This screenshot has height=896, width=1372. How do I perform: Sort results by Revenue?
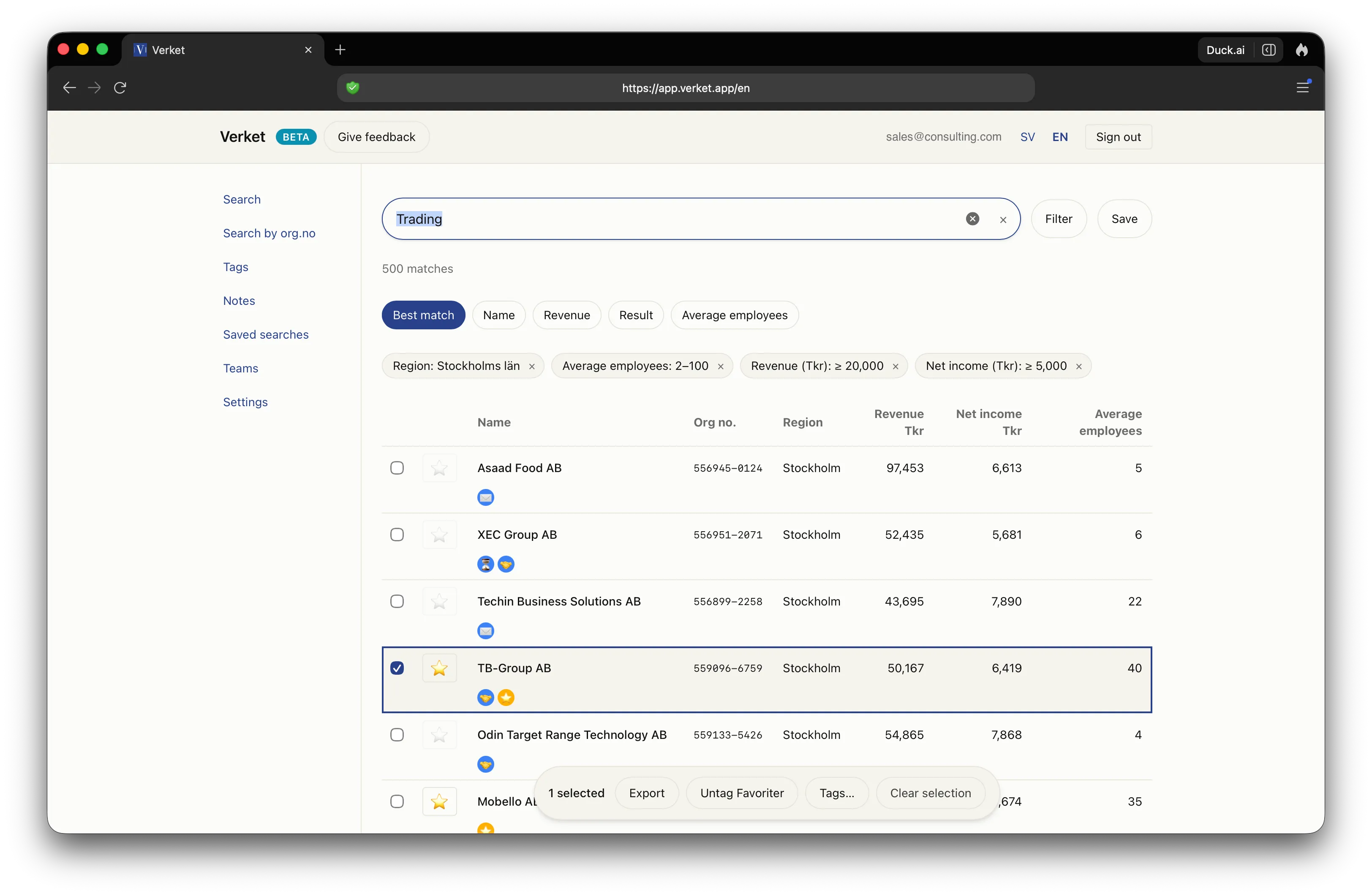[x=566, y=315]
